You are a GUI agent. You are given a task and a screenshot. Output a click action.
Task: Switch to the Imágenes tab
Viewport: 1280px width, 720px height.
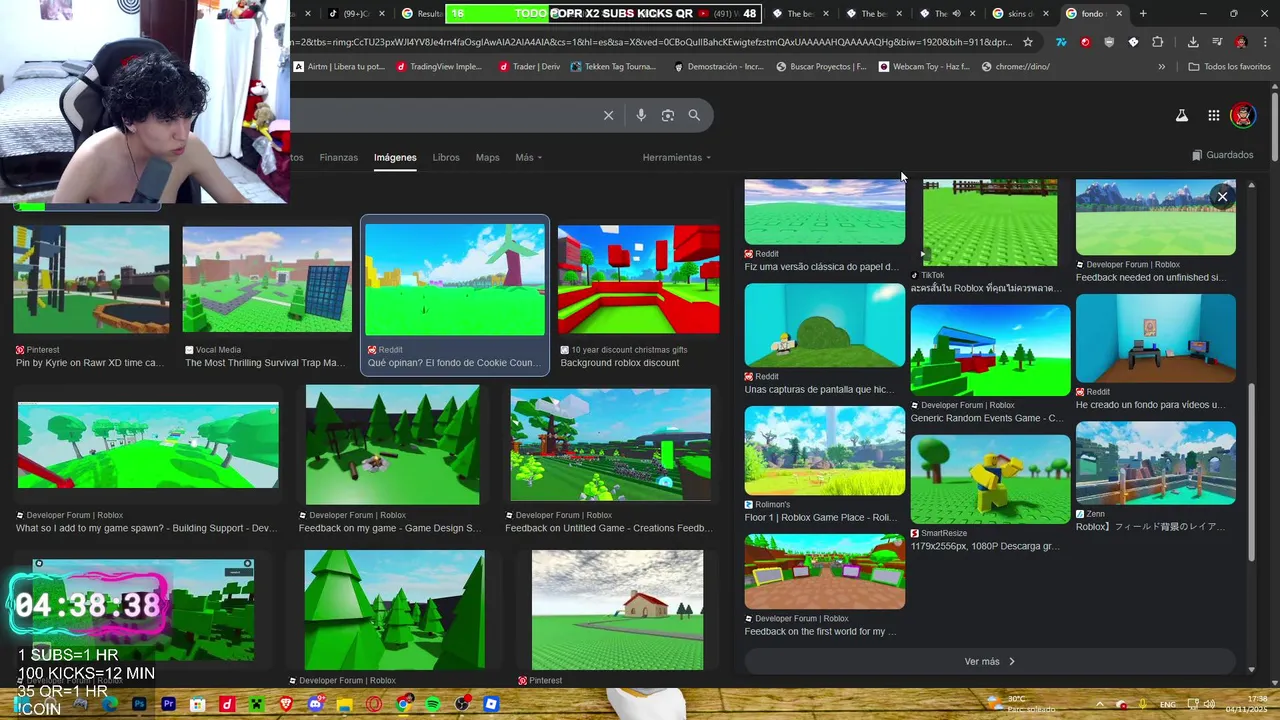395,157
